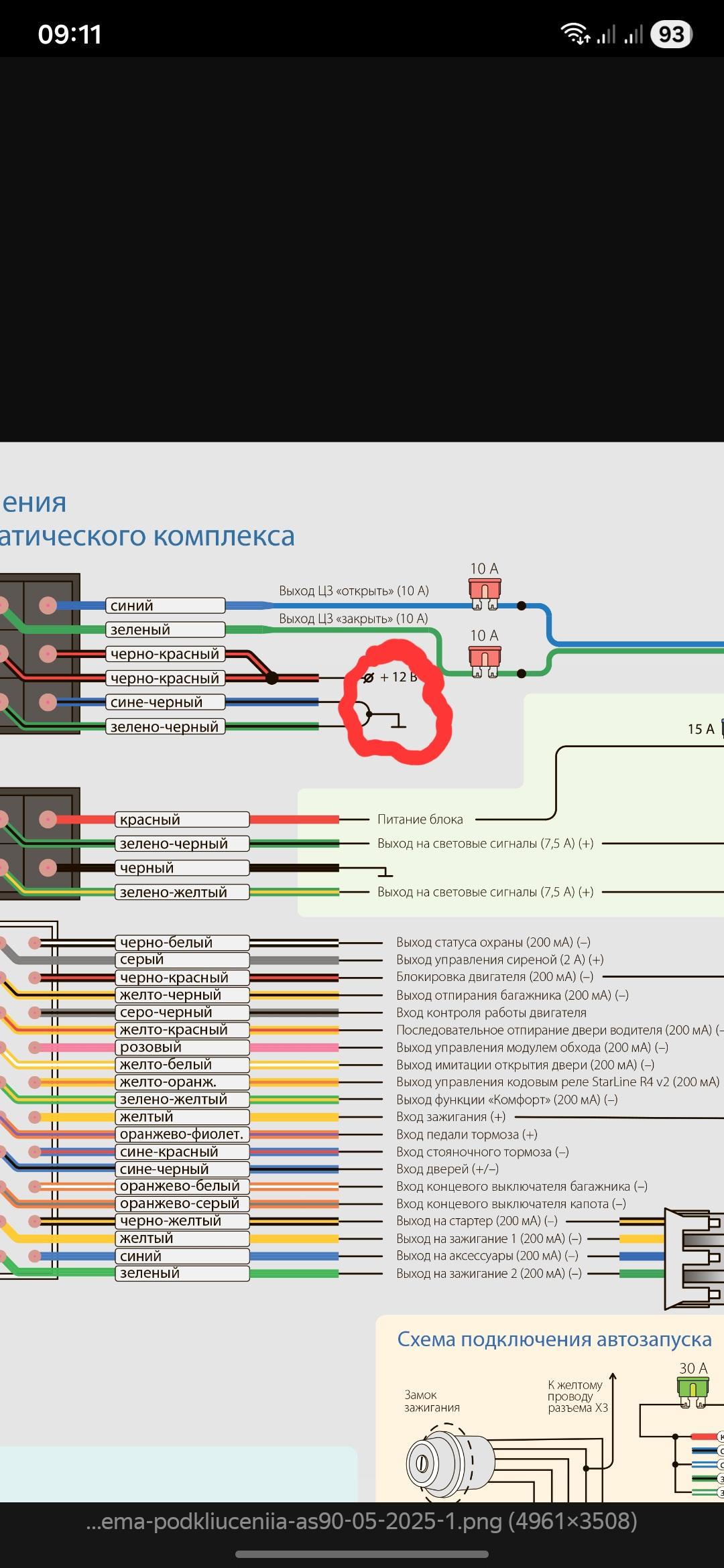
Task: Tap the "Схема подключения автозапуска" heading
Action: pyautogui.click(x=554, y=1340)
